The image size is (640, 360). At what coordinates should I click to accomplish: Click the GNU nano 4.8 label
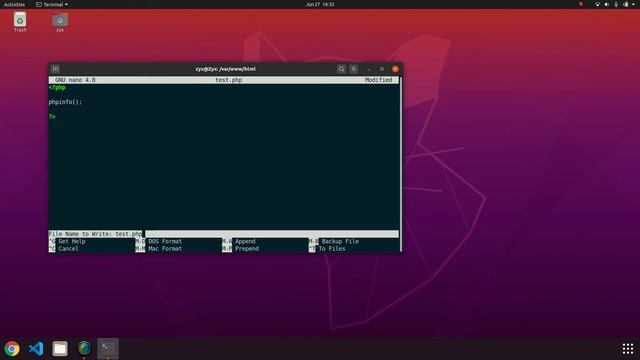click(75, 80)
